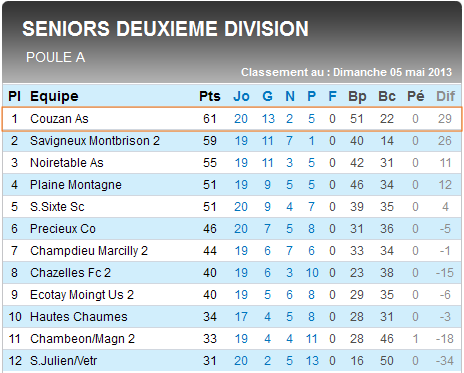Click the S.Julien/Vetr team name
Viewport: 464px width, 373px height.
[x=63, y=361]
